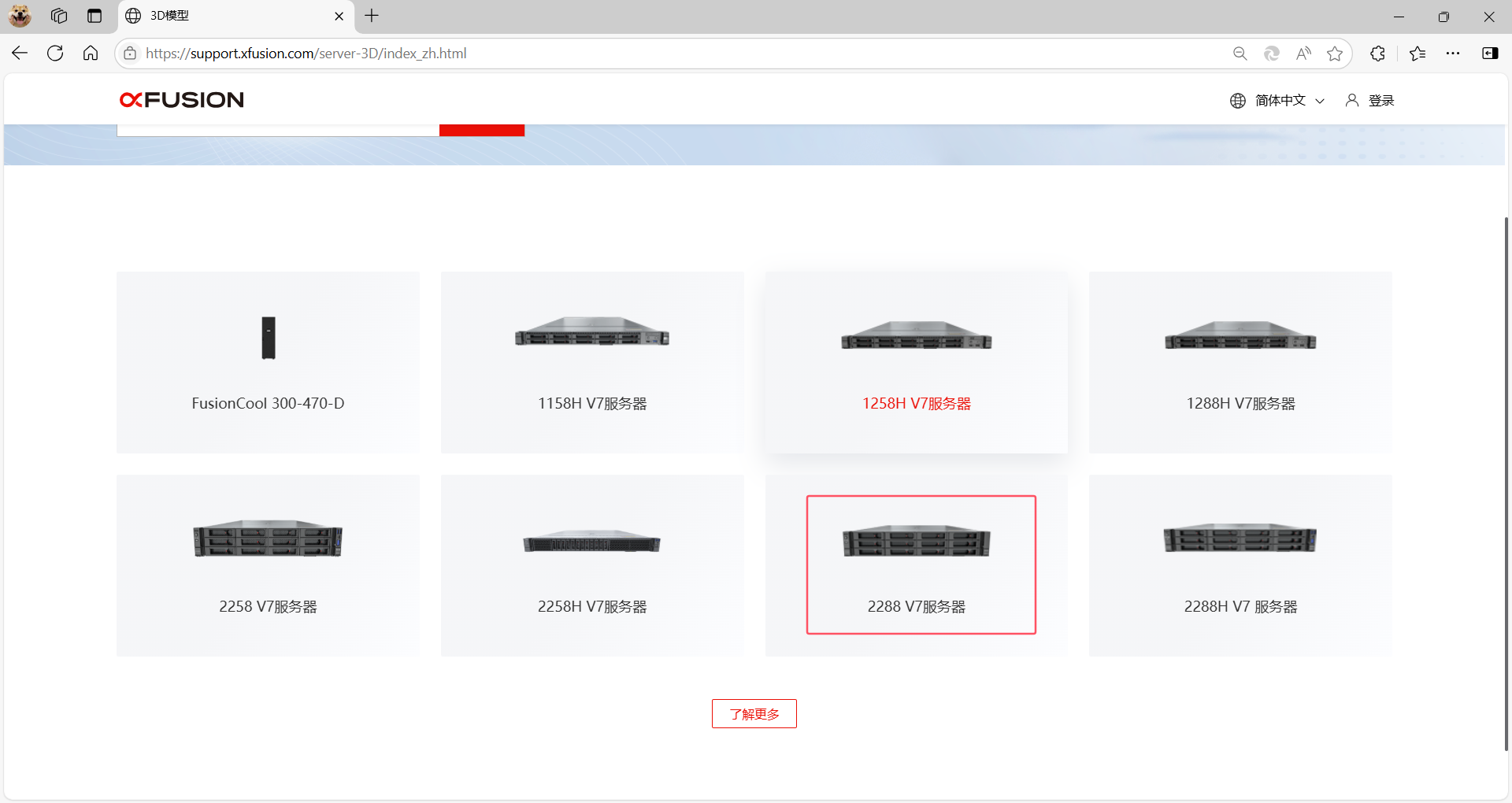Open a new browser tab
Image resolution: width=1512 pixels, height=803 pixels.
(372, 16)
